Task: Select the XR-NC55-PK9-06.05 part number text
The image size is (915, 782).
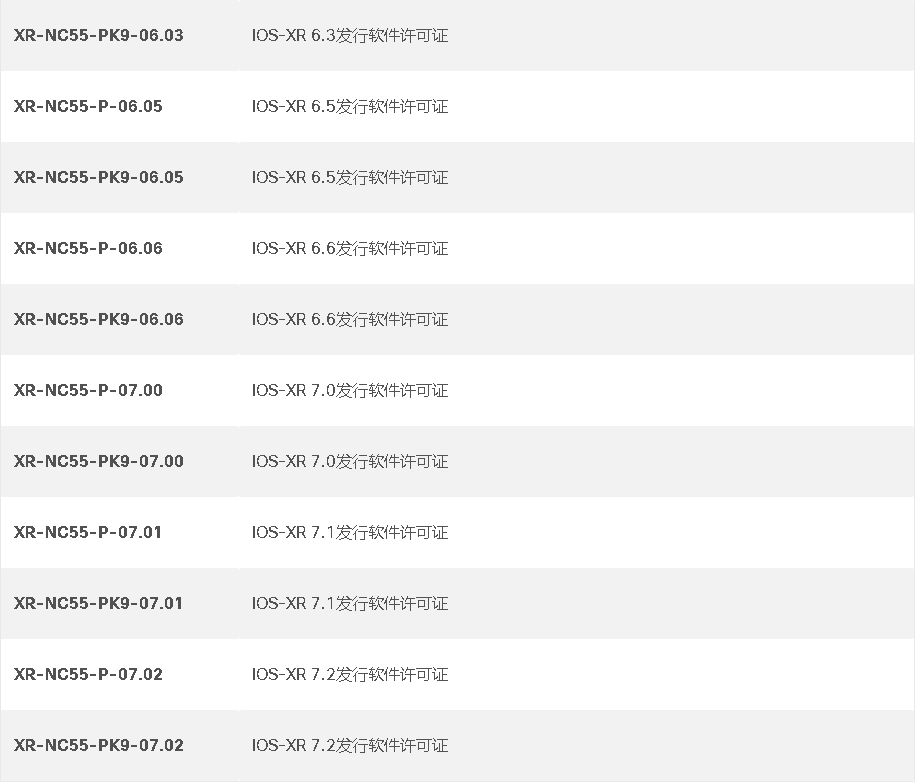Action: (99, 177)
